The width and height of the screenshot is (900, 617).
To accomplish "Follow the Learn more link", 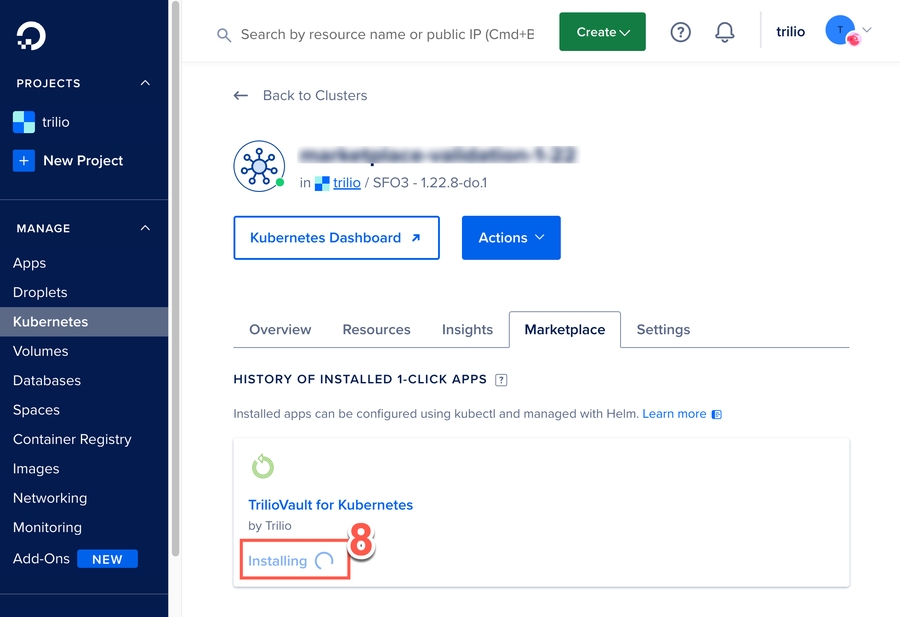I will (674, 414).
